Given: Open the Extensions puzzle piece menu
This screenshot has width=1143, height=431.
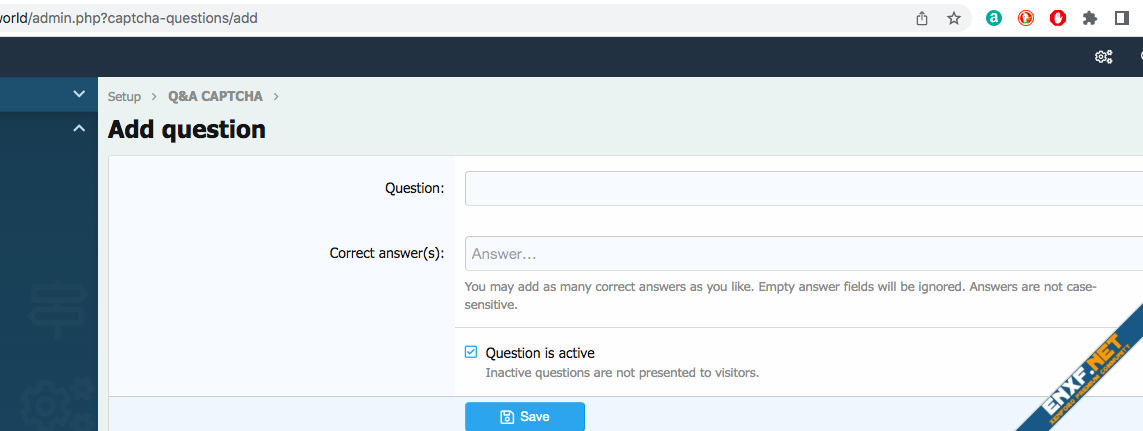Looking at the screenshot, I should [x=1090, y=18].
